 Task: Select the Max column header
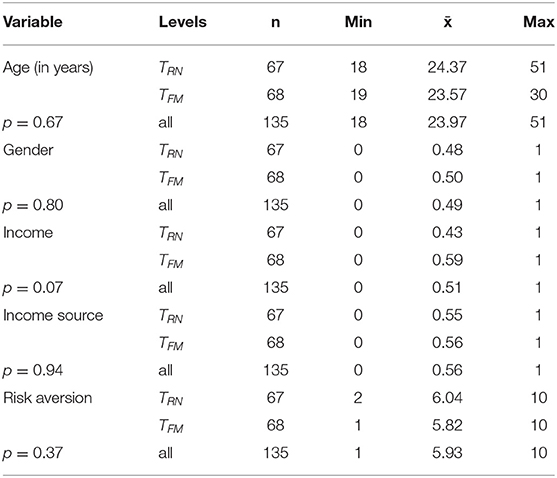pyautogui.click(x=538, y=22)
